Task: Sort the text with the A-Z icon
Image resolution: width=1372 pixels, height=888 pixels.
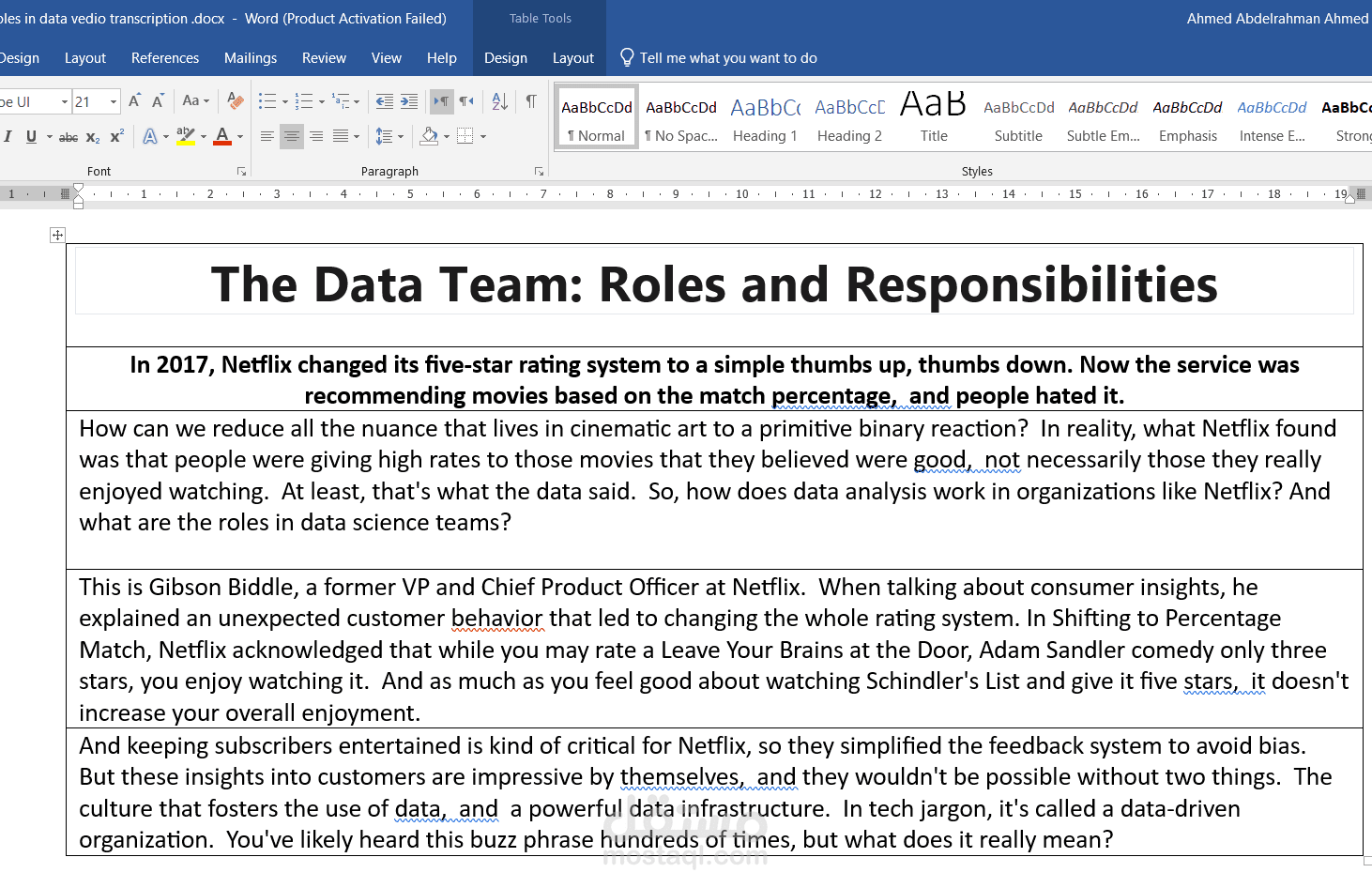Action: pos(499,101)
